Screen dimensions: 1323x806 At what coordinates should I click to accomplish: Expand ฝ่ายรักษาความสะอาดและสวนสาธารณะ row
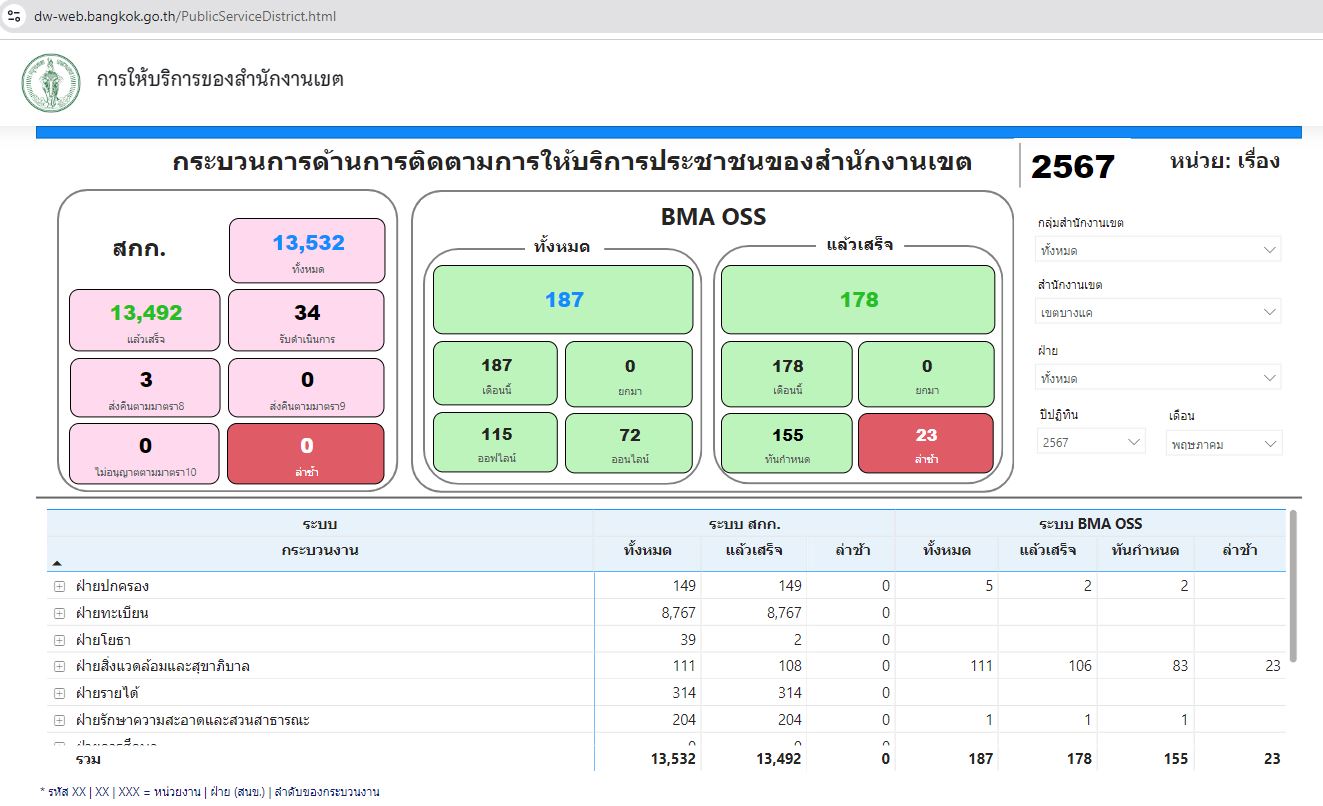(60, 720)
